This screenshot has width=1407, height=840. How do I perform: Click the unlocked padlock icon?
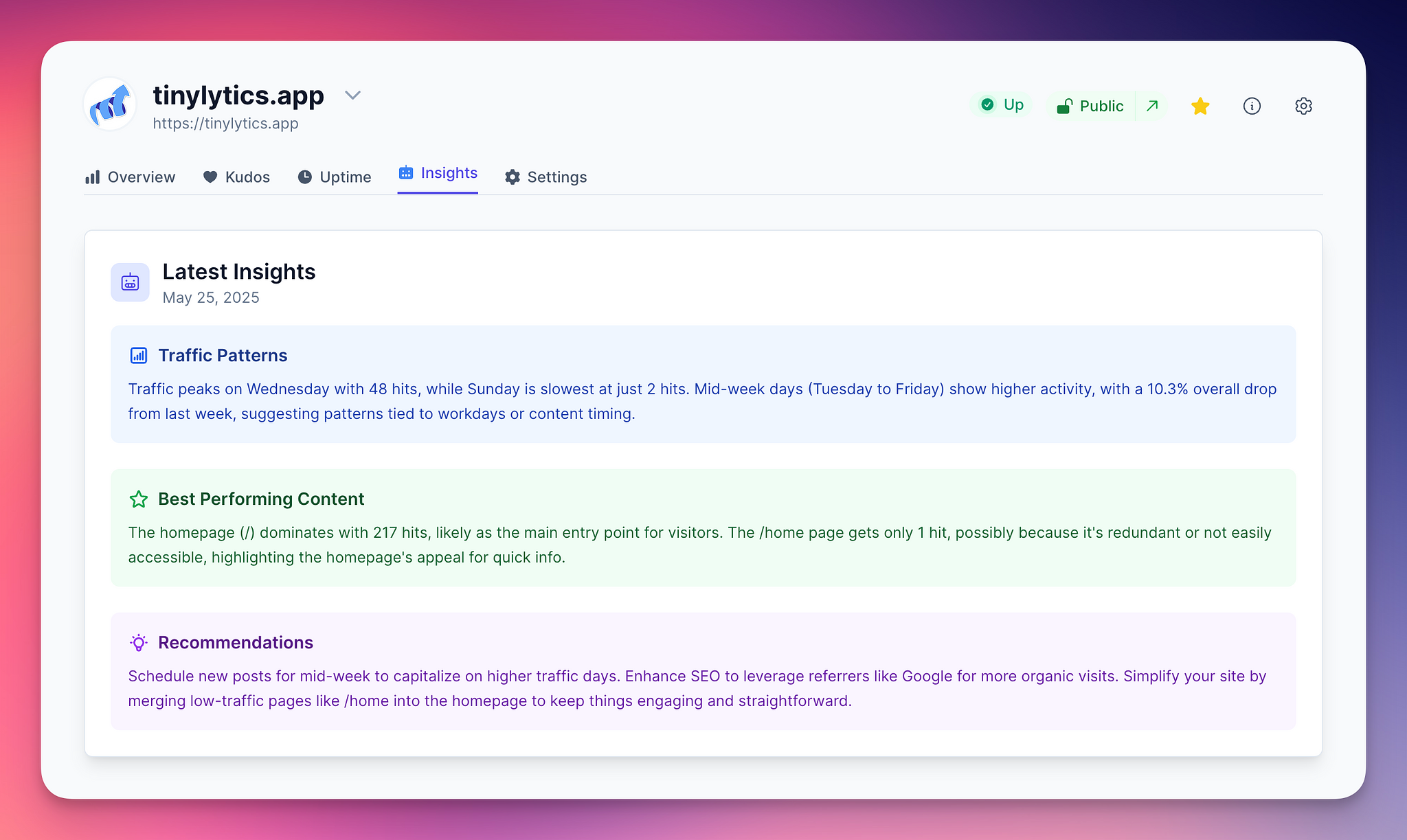coord(1064,106)
